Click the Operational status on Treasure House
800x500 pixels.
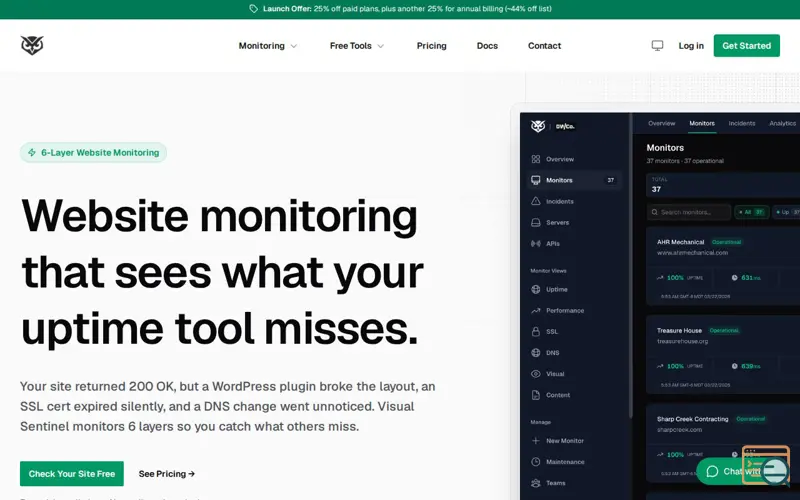[724, 330]
